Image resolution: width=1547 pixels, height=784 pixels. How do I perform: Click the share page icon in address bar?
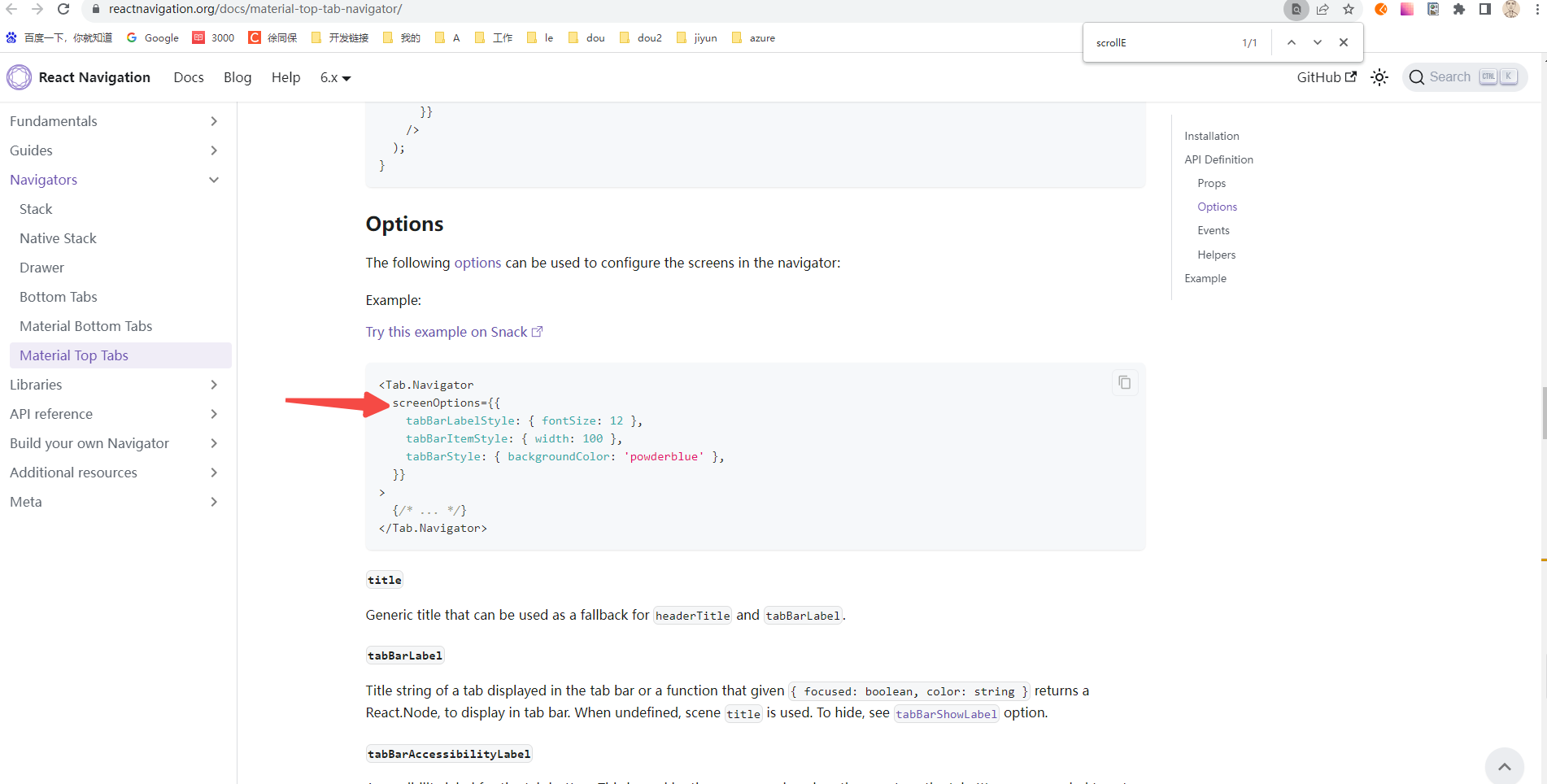[x=1323, y=9]
